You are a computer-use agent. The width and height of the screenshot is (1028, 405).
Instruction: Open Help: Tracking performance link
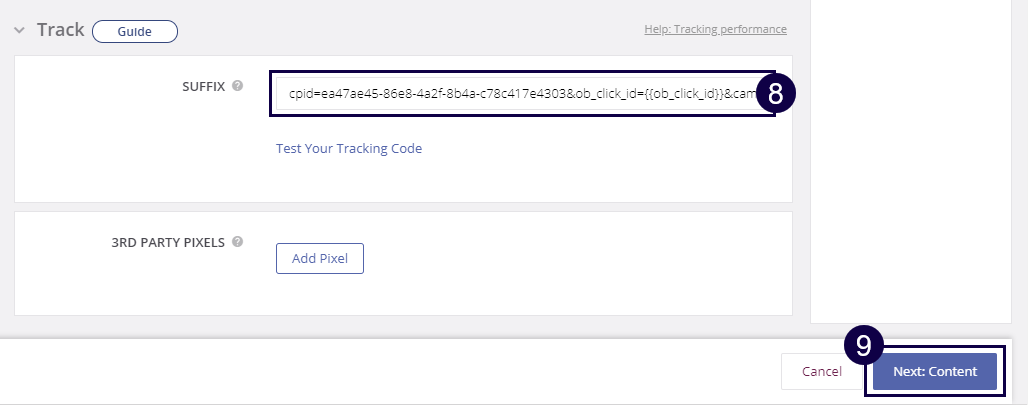715,29
